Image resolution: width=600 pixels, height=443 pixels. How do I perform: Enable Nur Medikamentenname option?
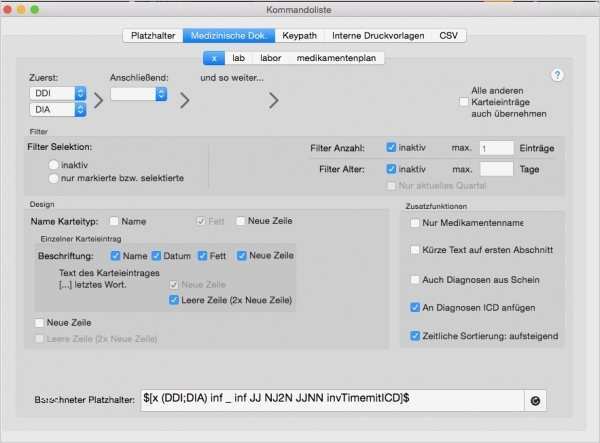pyautogui.click(x=415, y=223)
